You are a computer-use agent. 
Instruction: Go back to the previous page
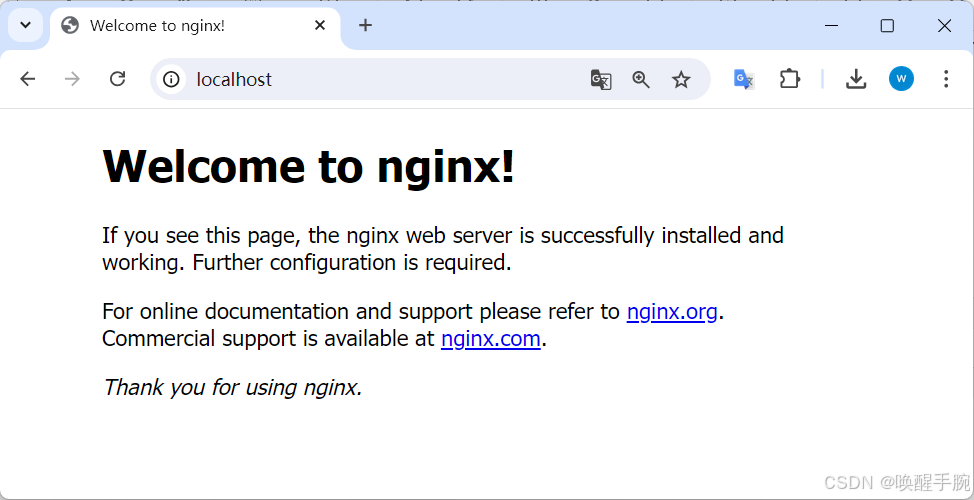[x=27, y=79]
